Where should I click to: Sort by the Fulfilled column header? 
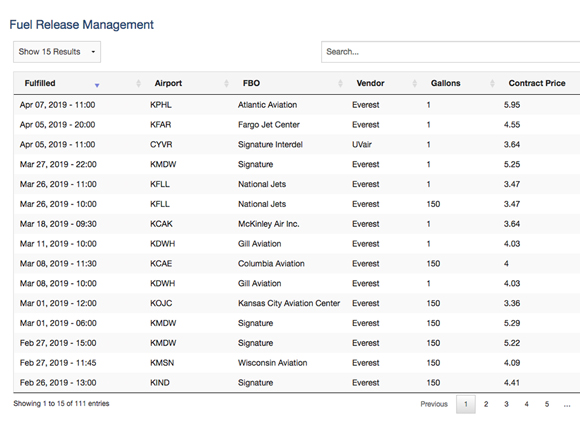[40, 83]
